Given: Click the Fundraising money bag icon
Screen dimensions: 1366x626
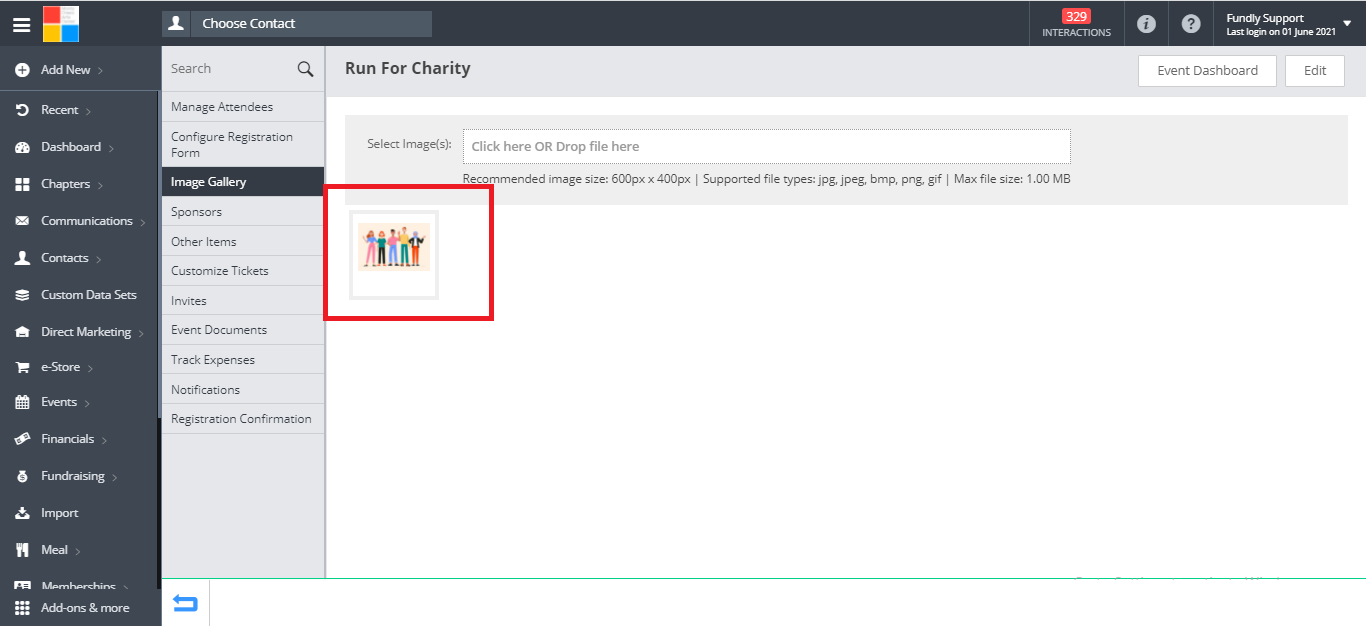Looking at the screenshot, I should point(22,476).
